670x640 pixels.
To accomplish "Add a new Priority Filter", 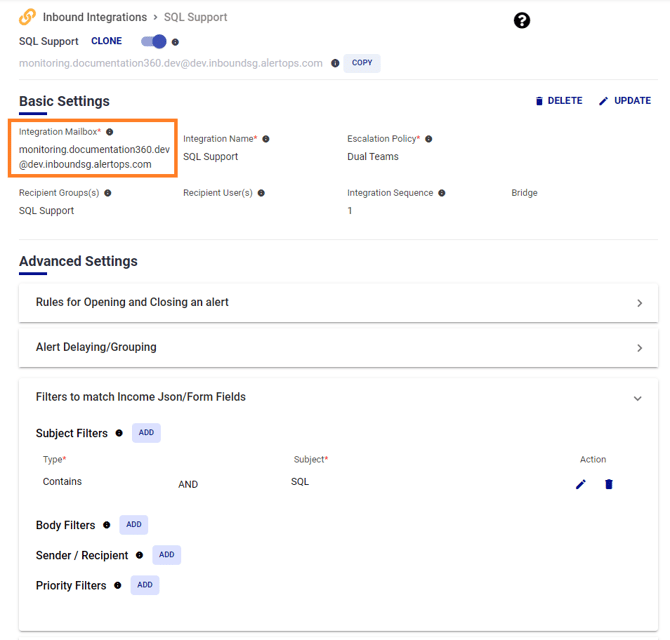I will tap(145, 585).
